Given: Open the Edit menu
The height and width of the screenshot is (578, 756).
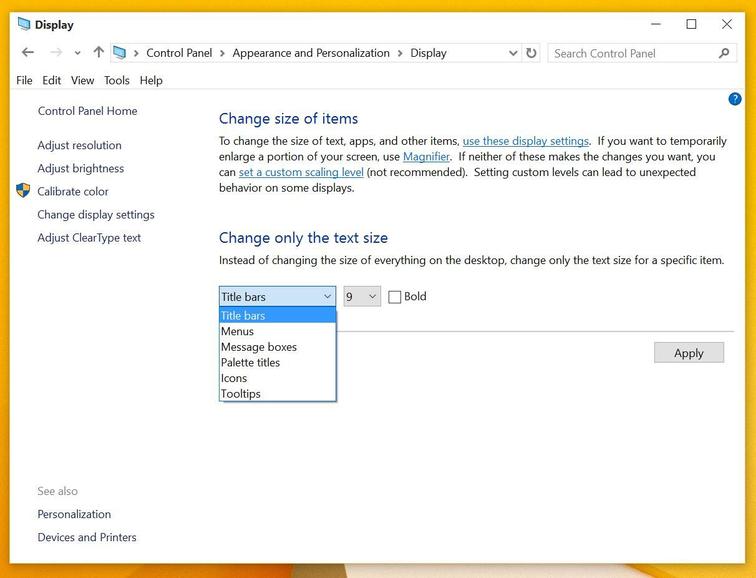Looking at the screenshot, I should click(x=52, y=81).
